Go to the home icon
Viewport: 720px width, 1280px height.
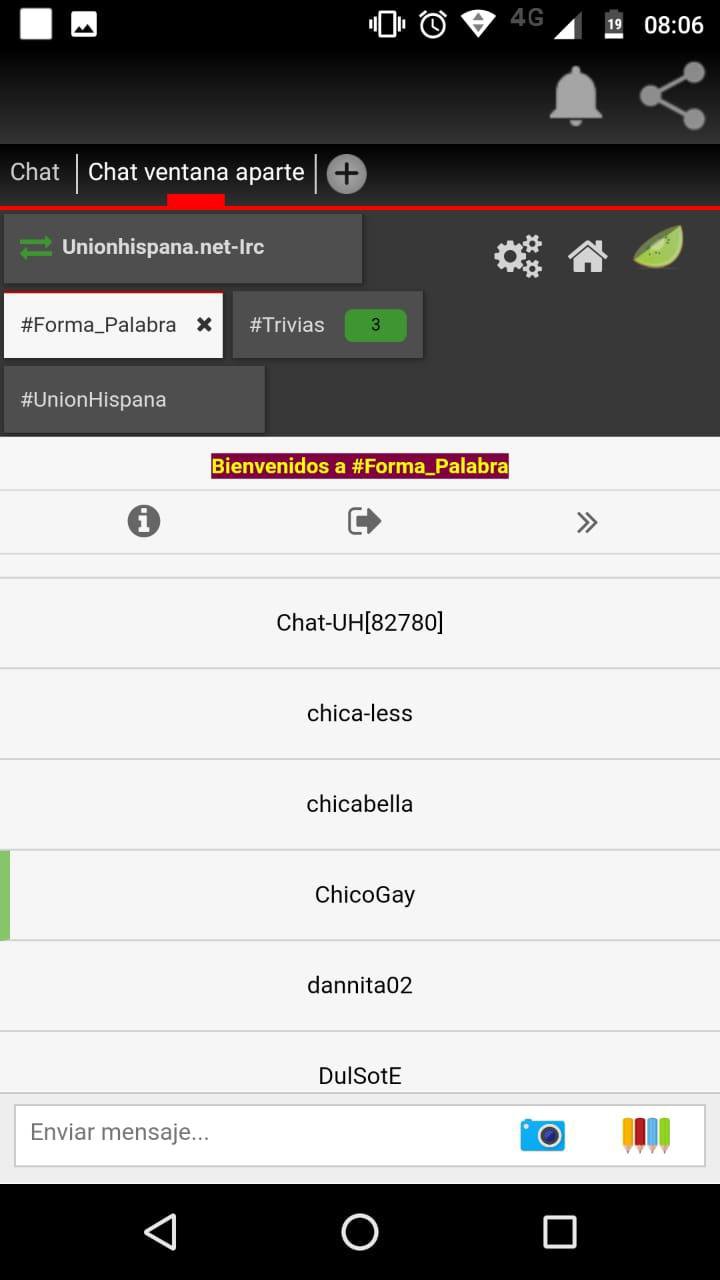[587, 256]
